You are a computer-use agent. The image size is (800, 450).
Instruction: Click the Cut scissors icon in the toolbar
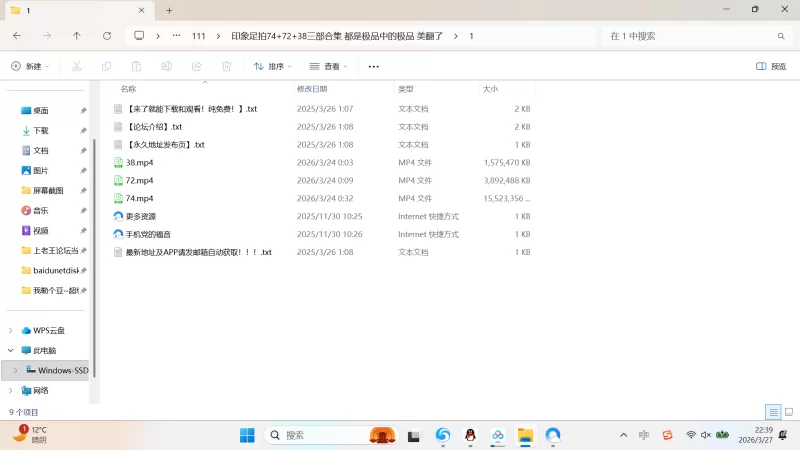click(76, 66)
